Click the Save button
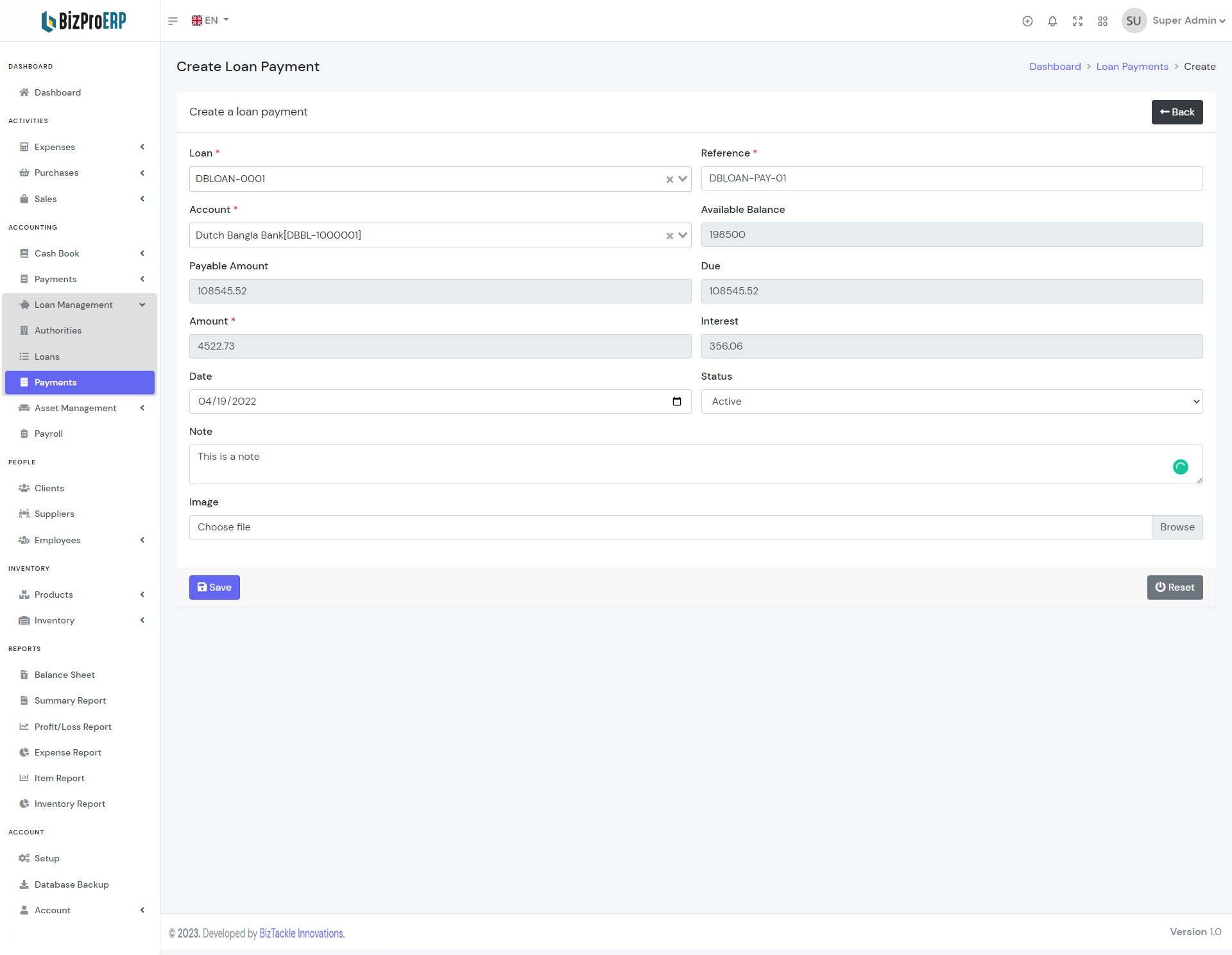The width and height of the screenshot is (1232, 955). tap(214, 587)
